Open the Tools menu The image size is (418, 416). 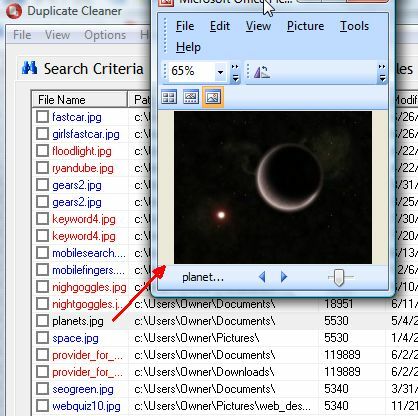[354, 26]
